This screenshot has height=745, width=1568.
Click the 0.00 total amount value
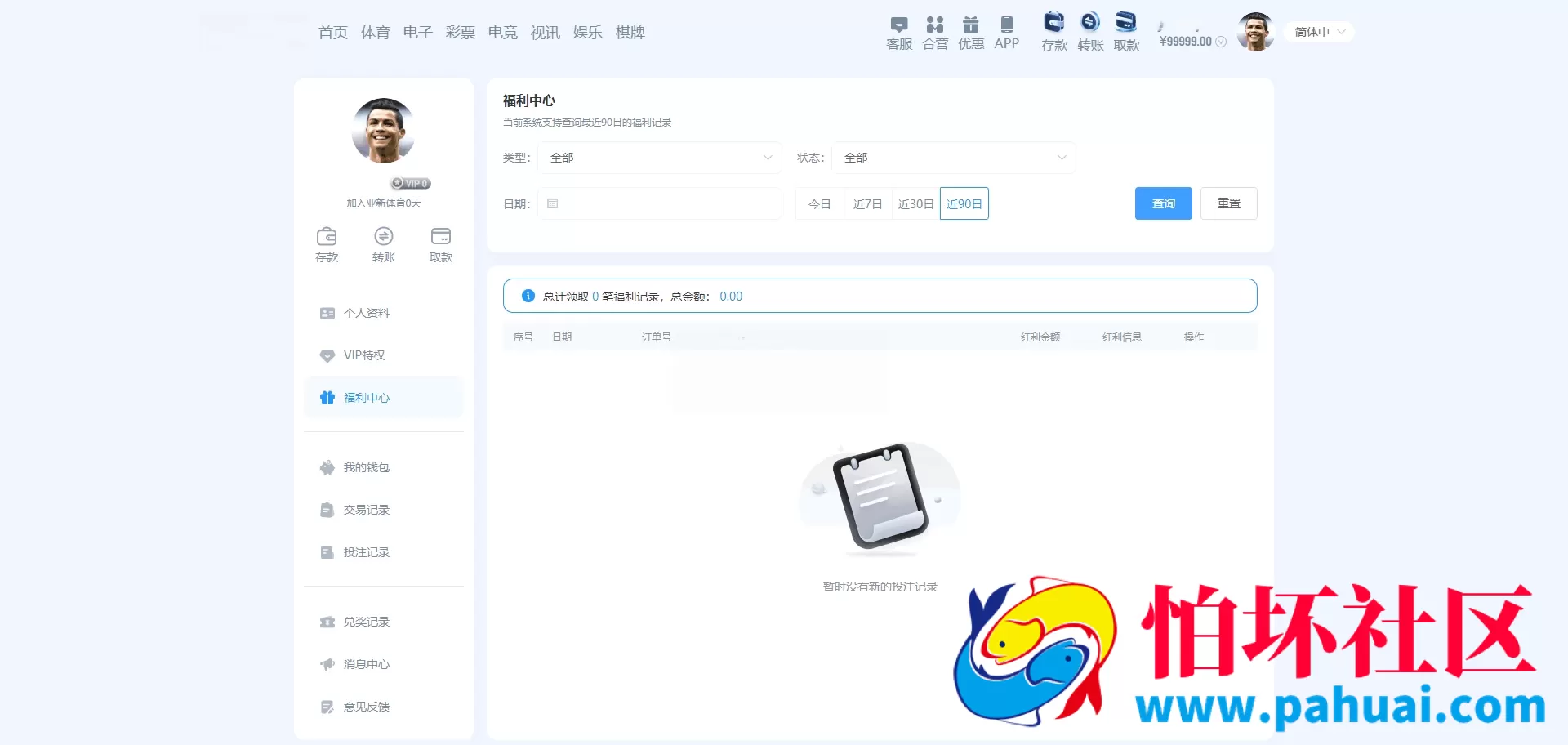pyautogui.click(x=731, y=297)
